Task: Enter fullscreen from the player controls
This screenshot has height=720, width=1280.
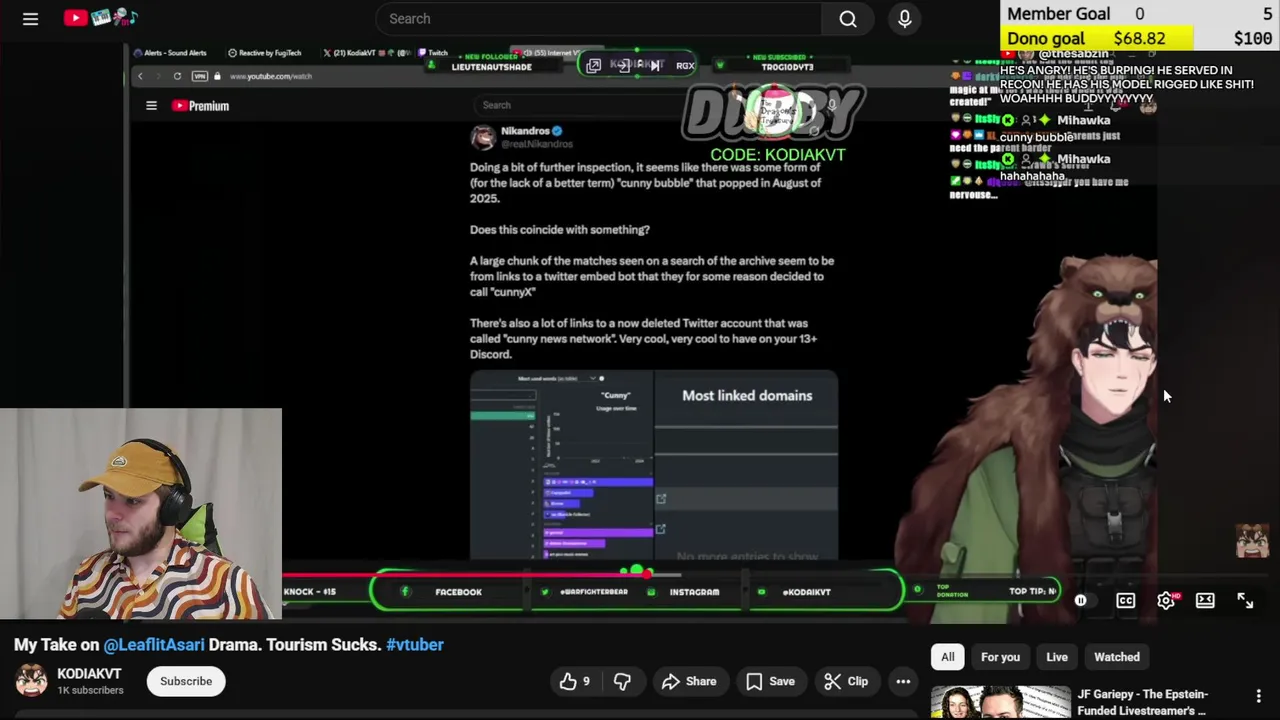Action: pos(1245,600)
